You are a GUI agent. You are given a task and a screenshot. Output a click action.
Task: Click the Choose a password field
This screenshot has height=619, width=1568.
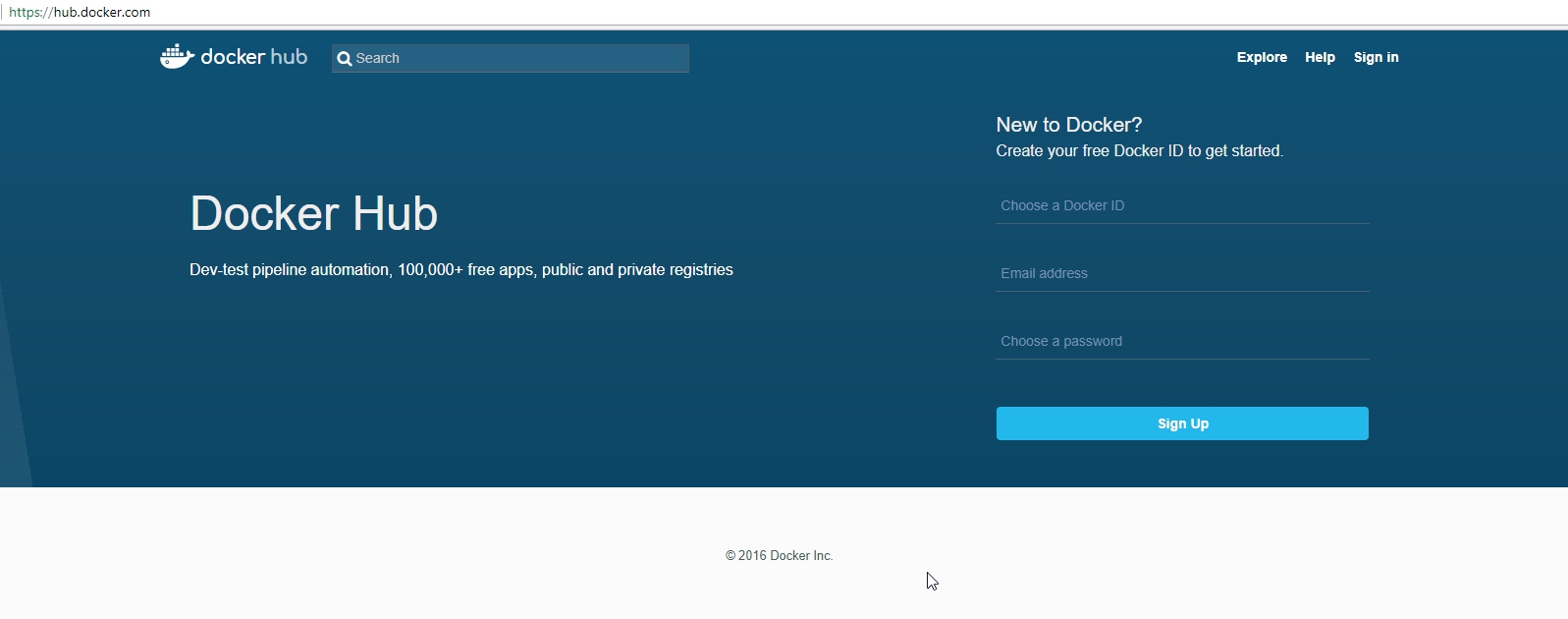(x=1182, y=341)
